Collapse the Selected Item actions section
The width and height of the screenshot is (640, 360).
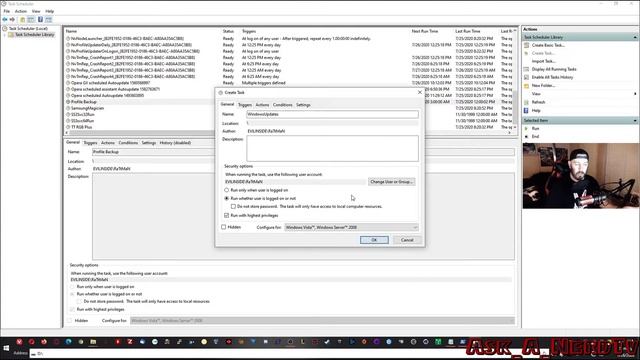pos(635,121)
